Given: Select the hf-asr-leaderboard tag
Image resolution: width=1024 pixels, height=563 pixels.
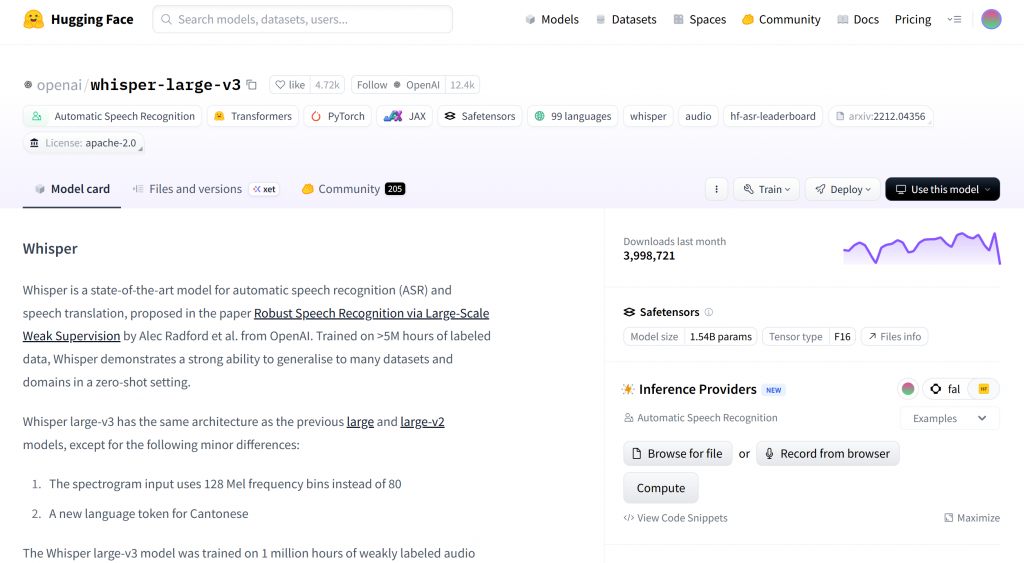Looking at the screenshot, I should (x=773, y=116).
